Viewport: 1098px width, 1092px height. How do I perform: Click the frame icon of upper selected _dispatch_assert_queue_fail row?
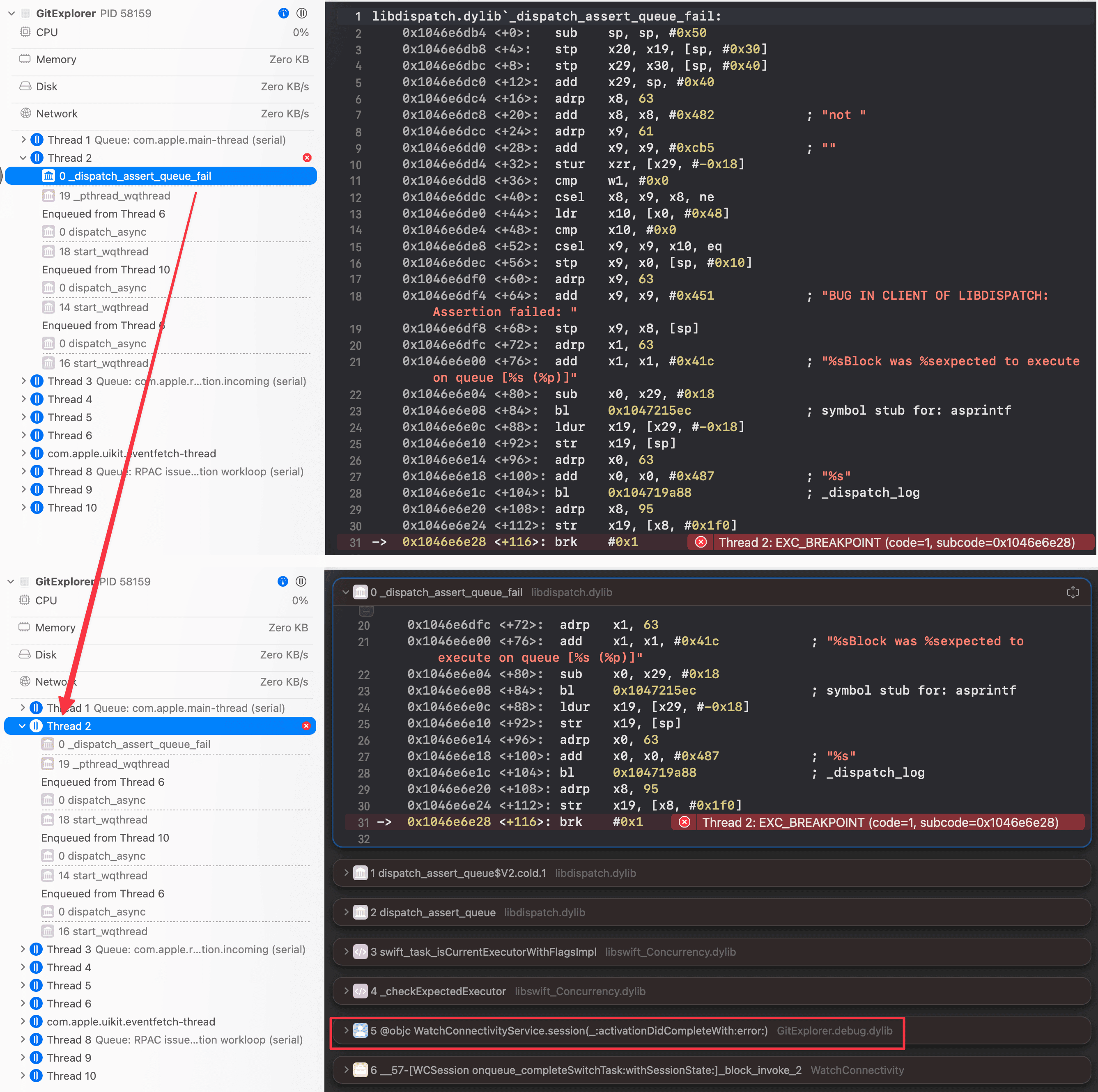click(49, 176)
